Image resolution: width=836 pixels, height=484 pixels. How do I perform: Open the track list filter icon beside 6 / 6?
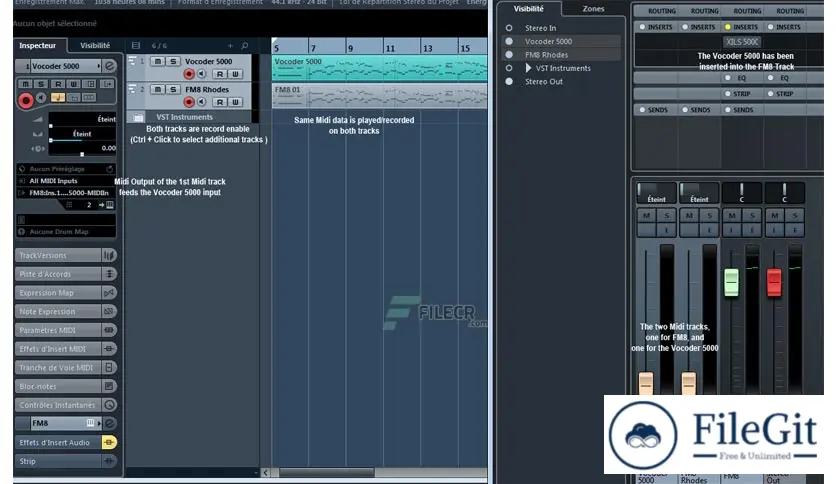click(x=136, y=46)
